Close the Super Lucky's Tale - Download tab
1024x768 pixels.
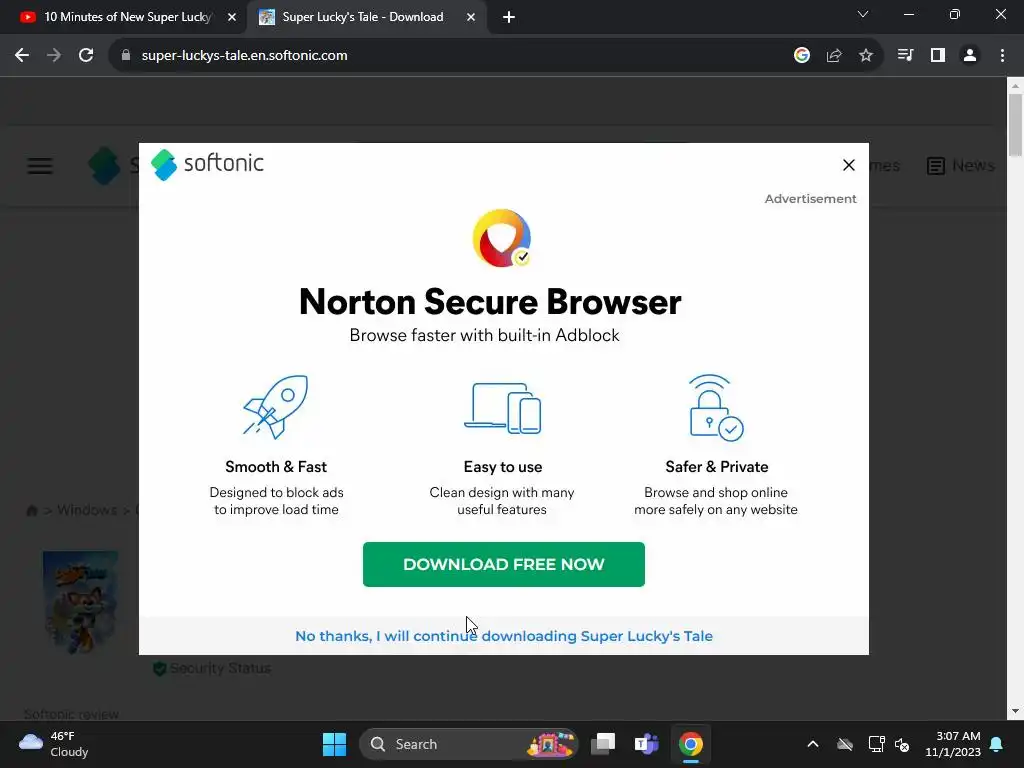pyautogui.click(x=471, y=18)
